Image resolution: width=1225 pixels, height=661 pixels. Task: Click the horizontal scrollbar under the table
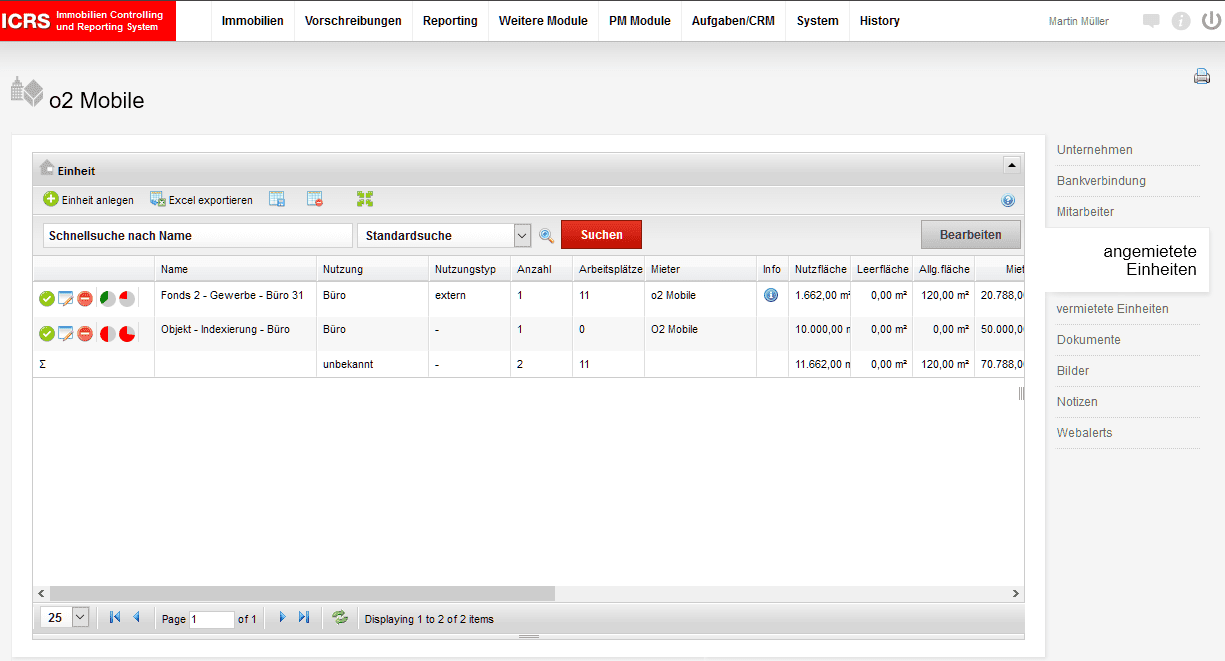(302, 593)
